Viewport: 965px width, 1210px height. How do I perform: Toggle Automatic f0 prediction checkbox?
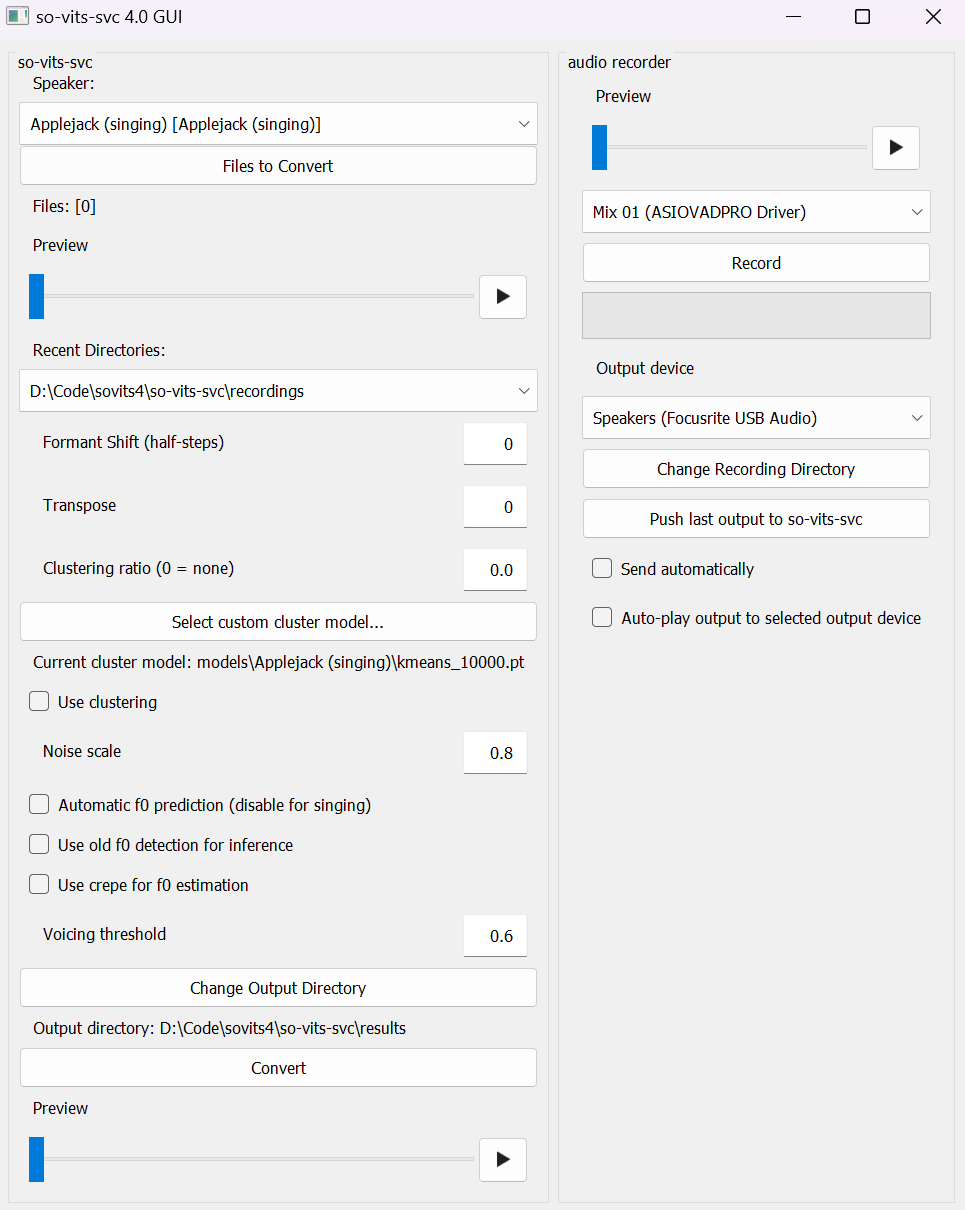point(39,805)
